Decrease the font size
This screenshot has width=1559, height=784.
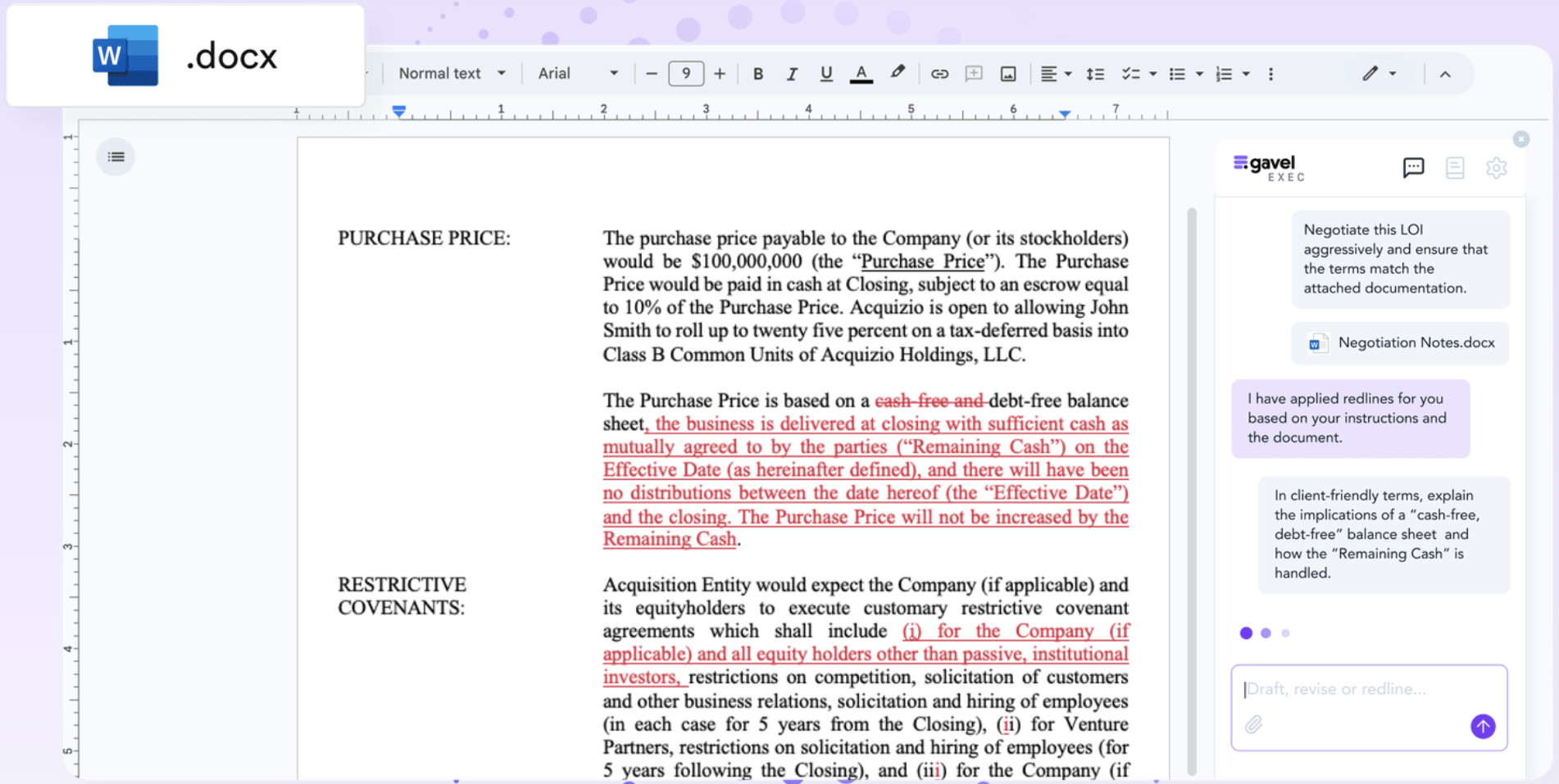coord(652,74)
